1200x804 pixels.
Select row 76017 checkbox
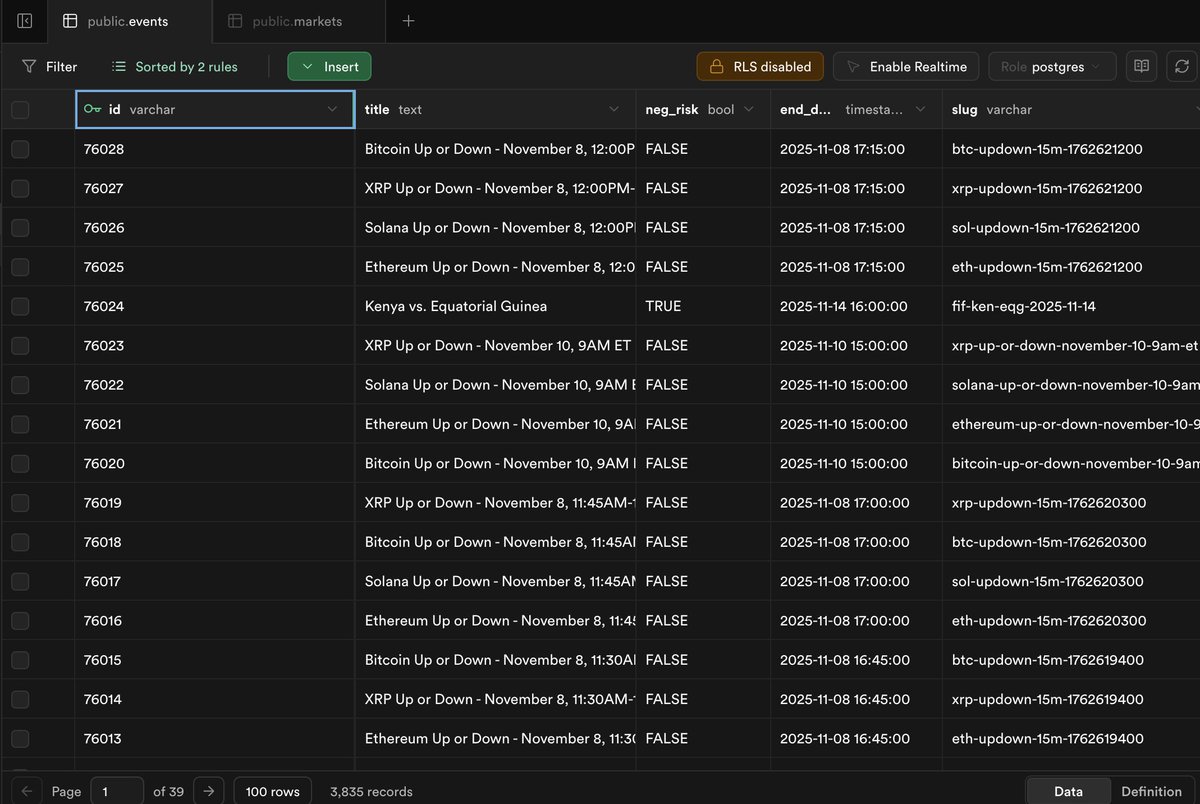coord(20,581)
